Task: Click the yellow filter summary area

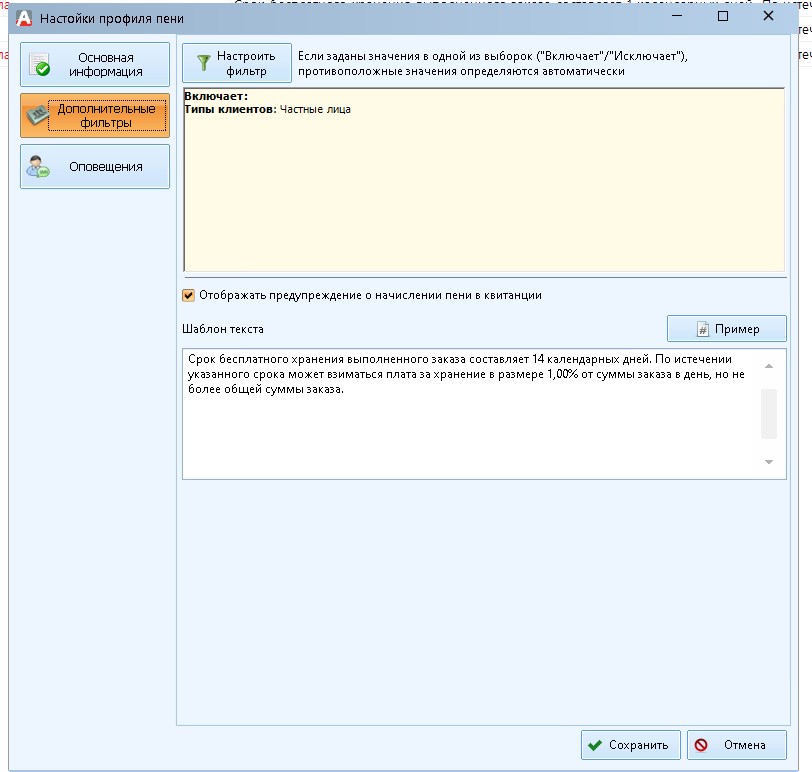Action: tap(483, 190)
